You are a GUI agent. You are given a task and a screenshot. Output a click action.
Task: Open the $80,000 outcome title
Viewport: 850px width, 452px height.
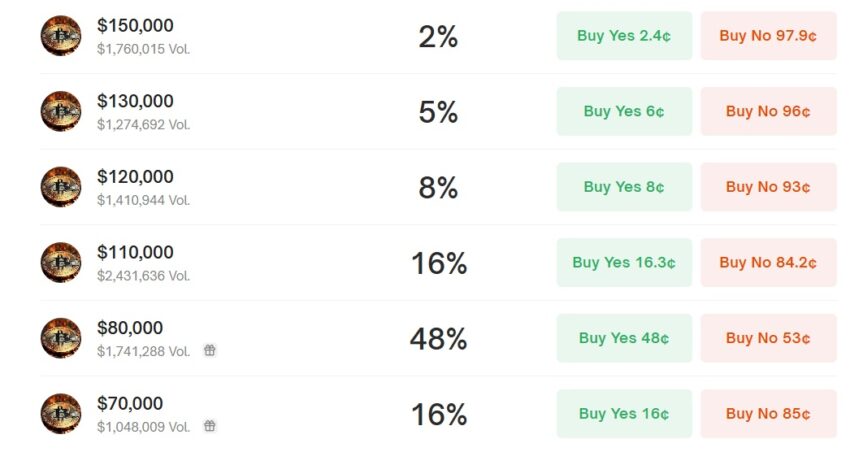[130, 328]
